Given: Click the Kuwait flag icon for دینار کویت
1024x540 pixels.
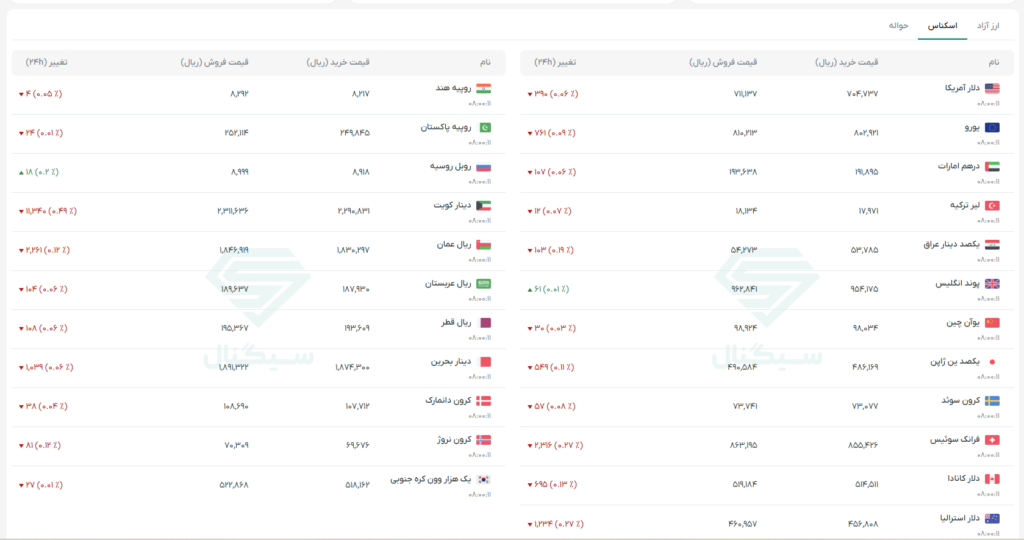Looking at the screenshot, I should [483, 206].
